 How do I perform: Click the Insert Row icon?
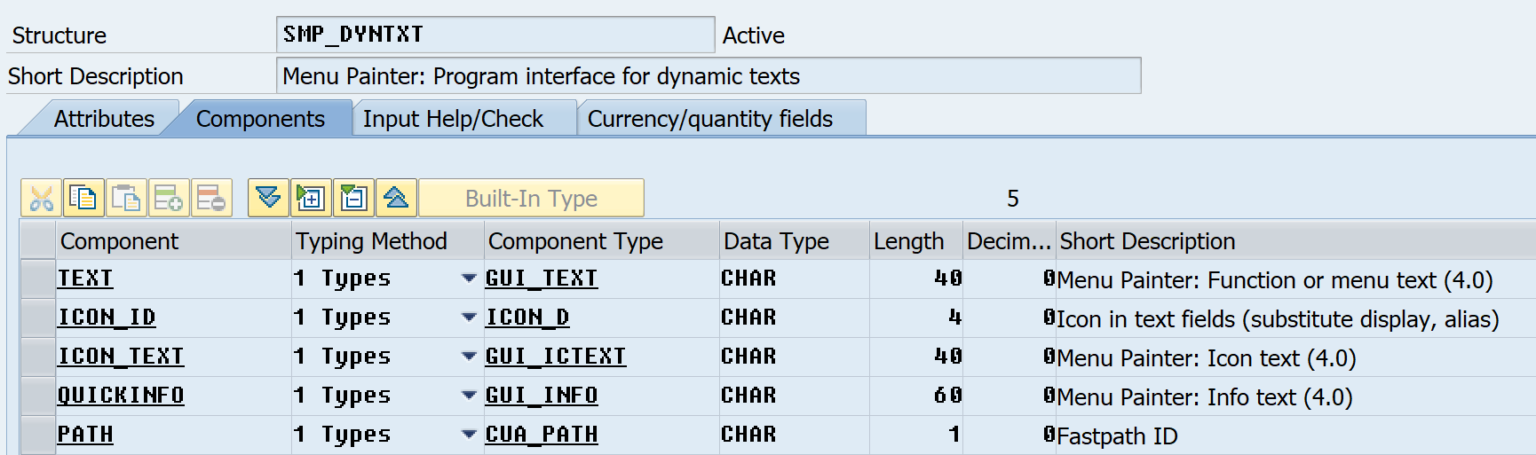[x=169, y=198]
